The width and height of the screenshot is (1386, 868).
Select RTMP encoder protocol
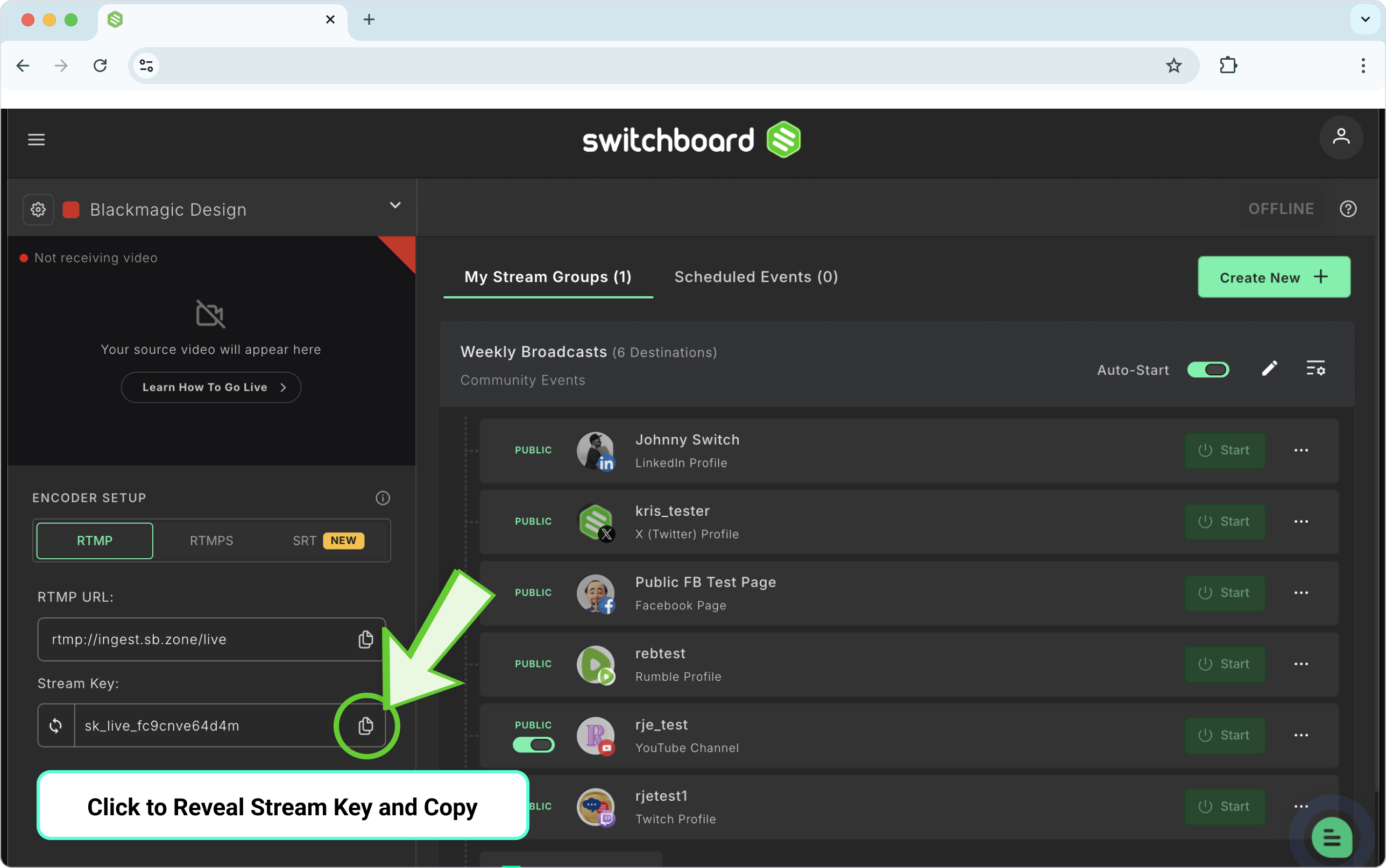(x=95, y=540)
